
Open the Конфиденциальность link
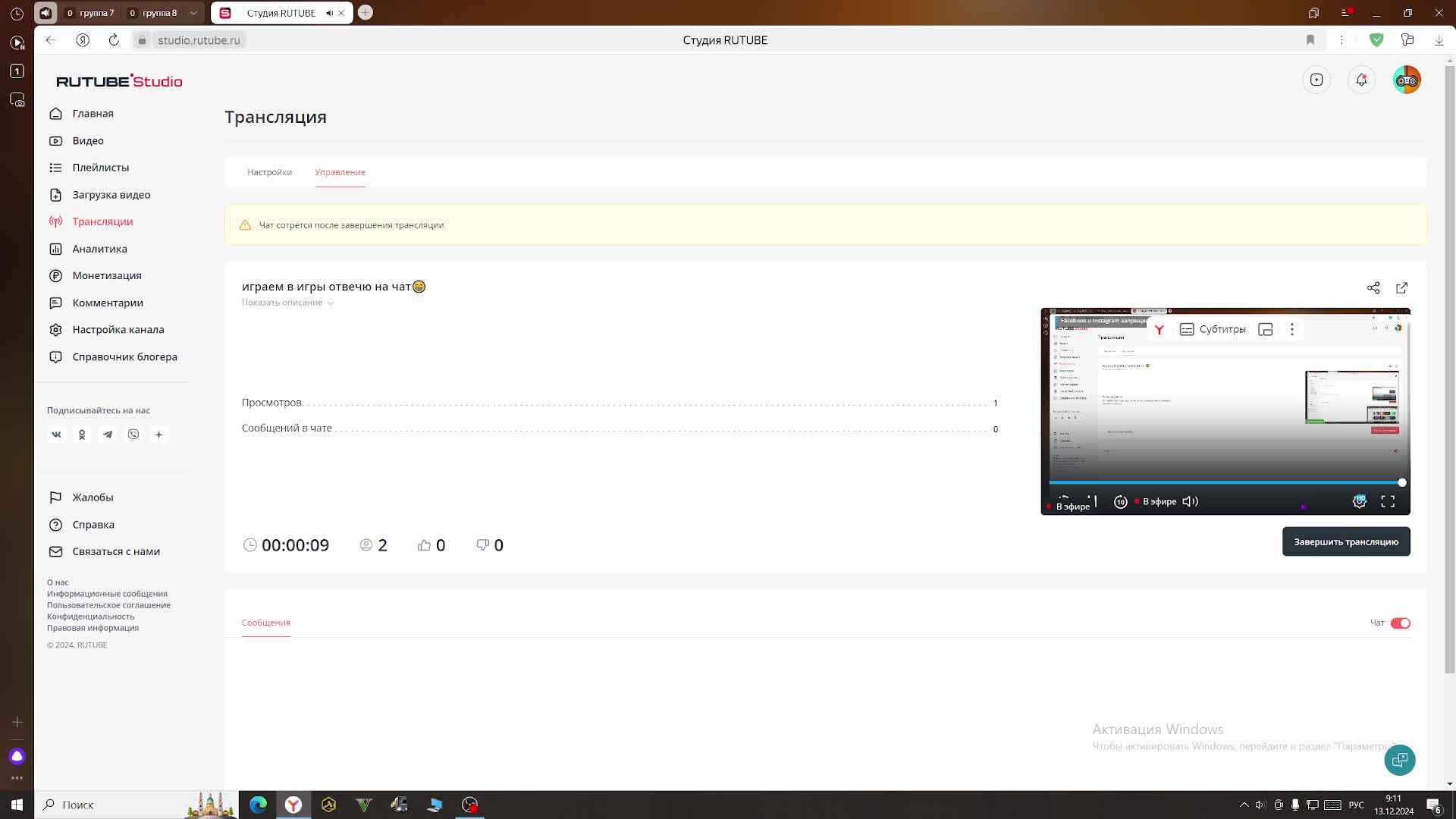coord(90,617)
